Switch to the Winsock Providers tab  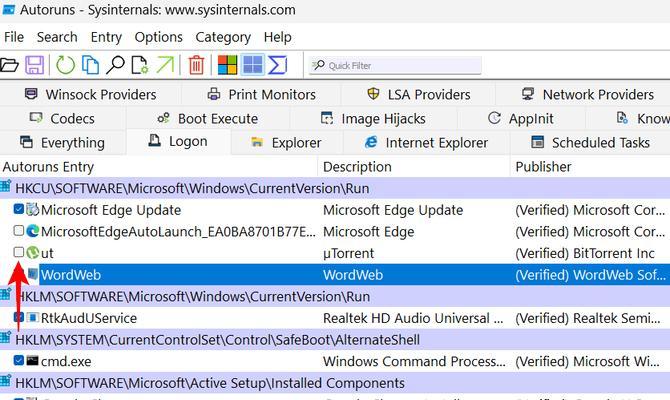pyautogui.click(x=91, y=94)
